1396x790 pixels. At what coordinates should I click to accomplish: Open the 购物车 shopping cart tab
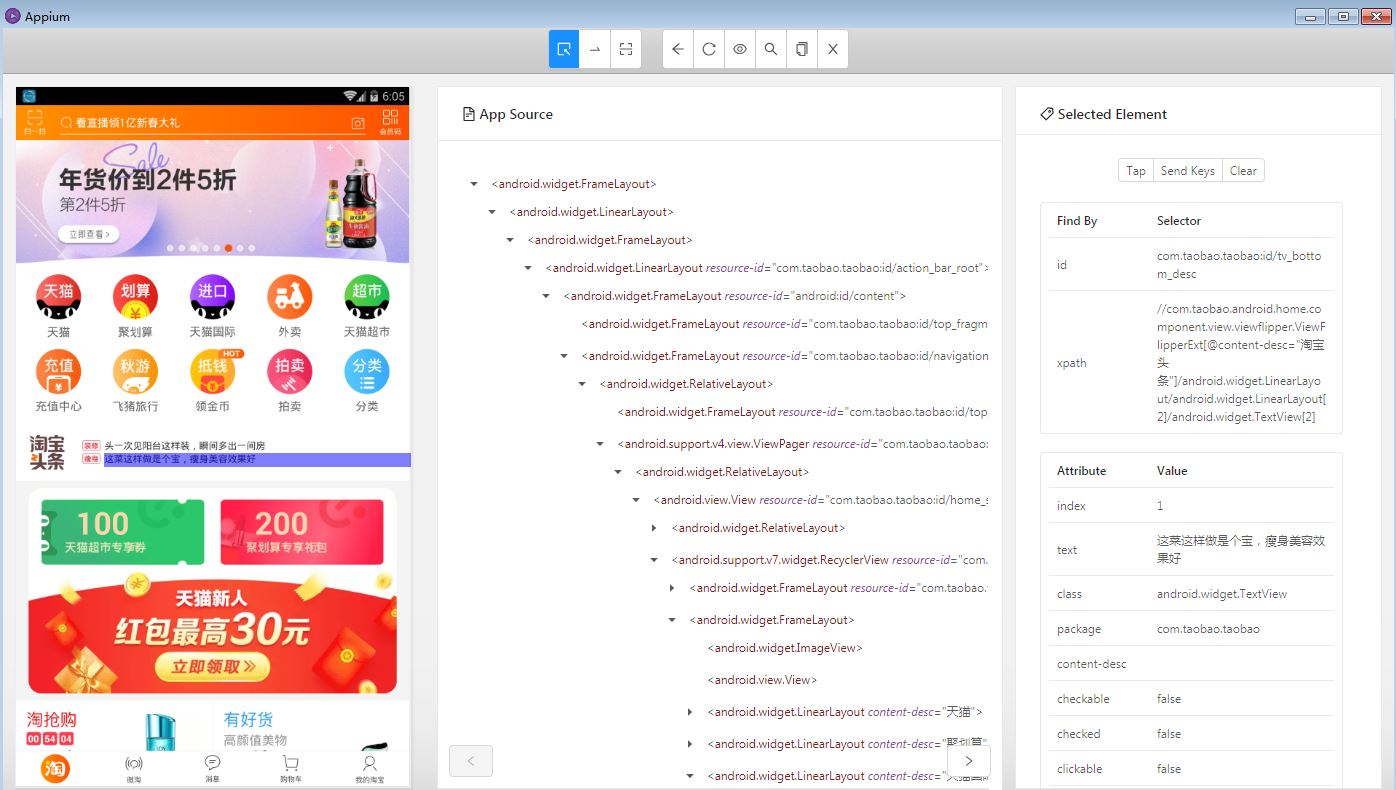290,769
